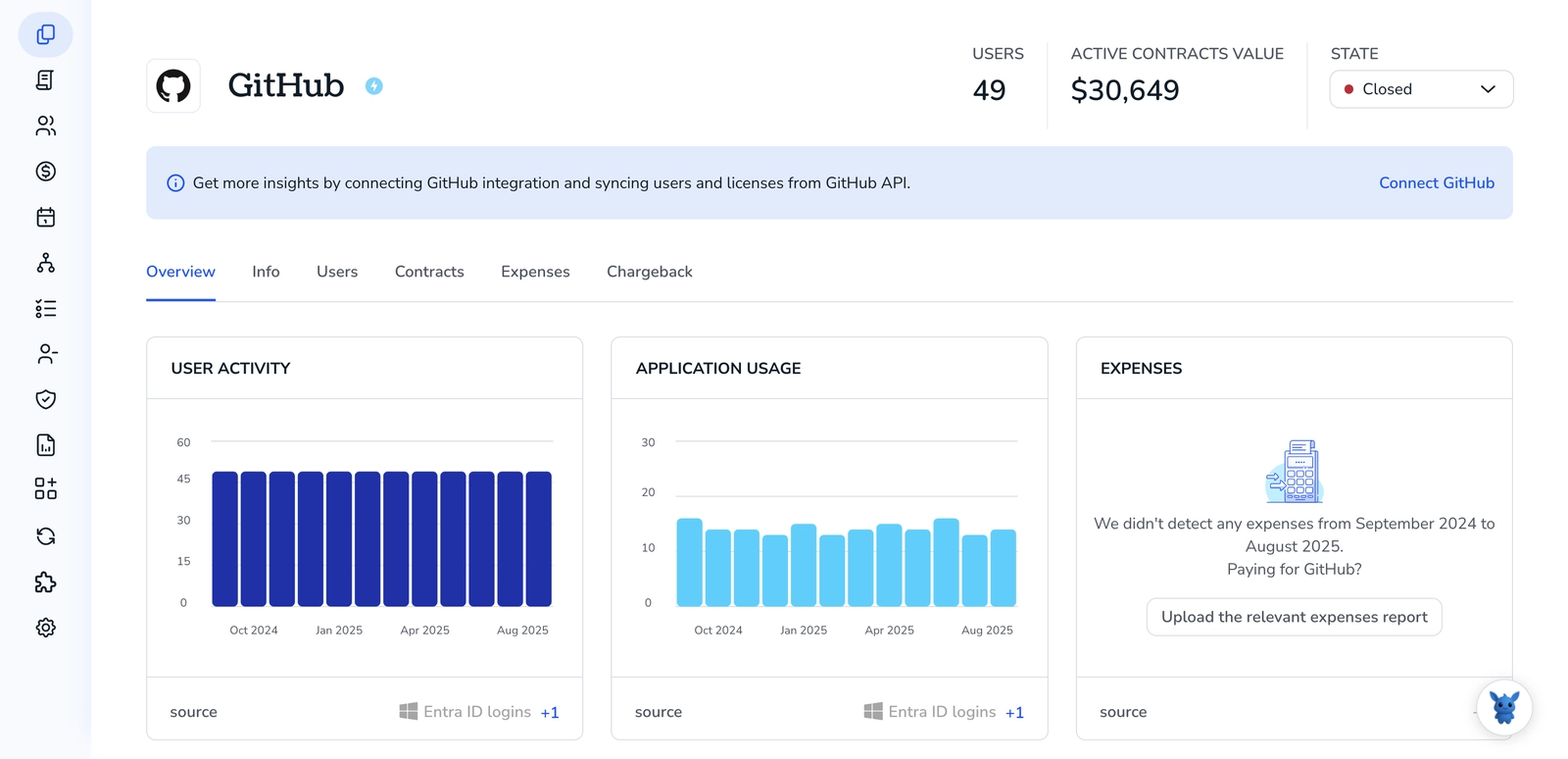The width and height of the screenshot is (1568, 759).
Task: Click the dollar sign expenses sidebar icon
Action: click(45, 172)
